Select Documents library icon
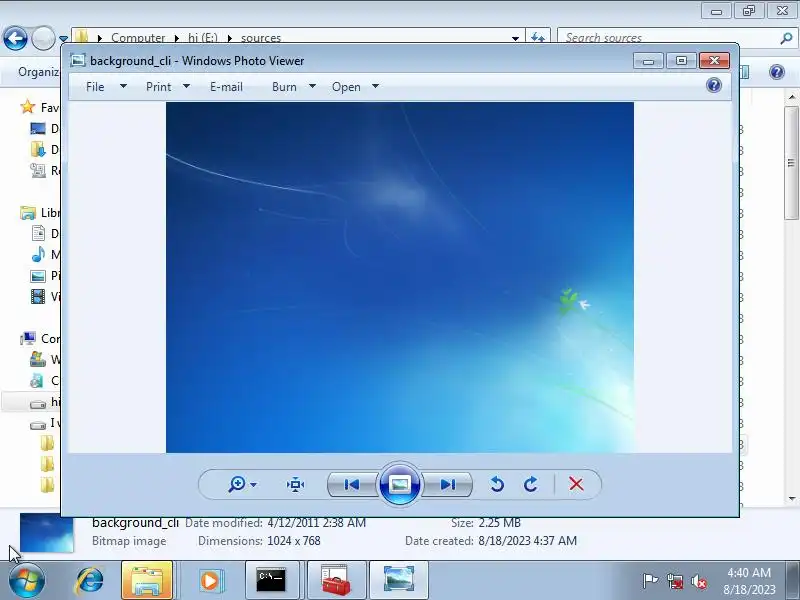 pyautogui.click(x=38, y=233)
